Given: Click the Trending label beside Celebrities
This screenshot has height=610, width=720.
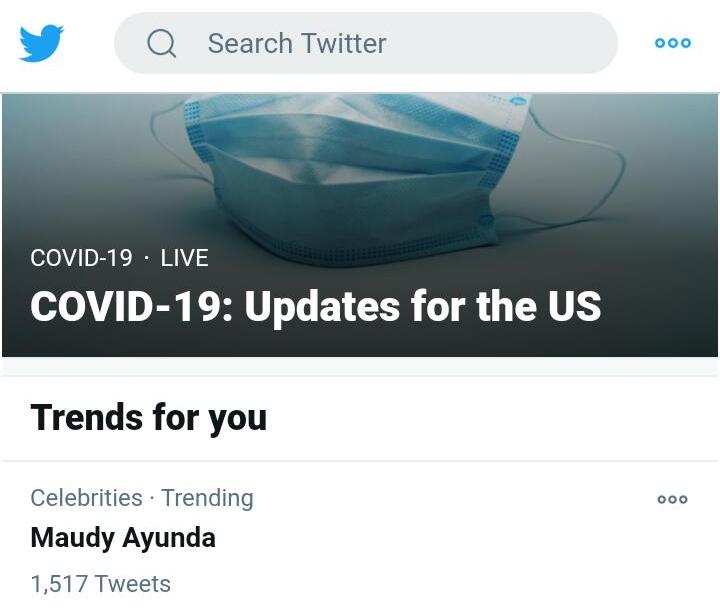Looking at the screenshot, I should [207, 498].
